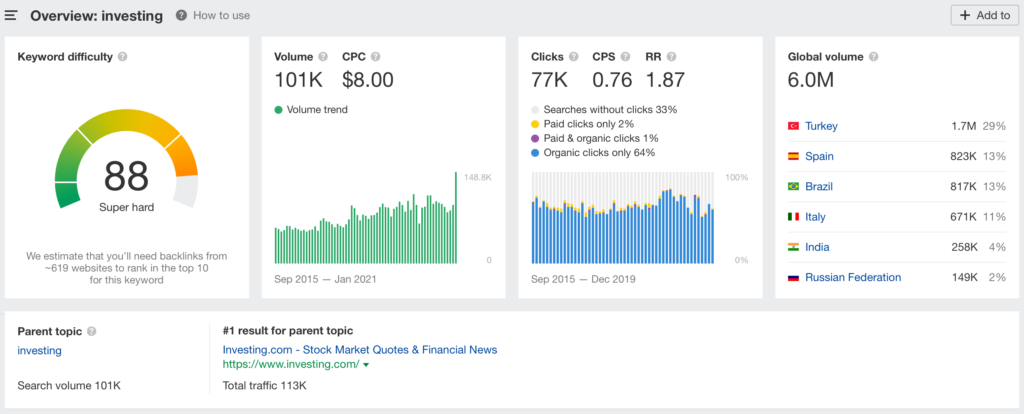
Task: Click the RR help icon
Action: (x=671, y=57)
